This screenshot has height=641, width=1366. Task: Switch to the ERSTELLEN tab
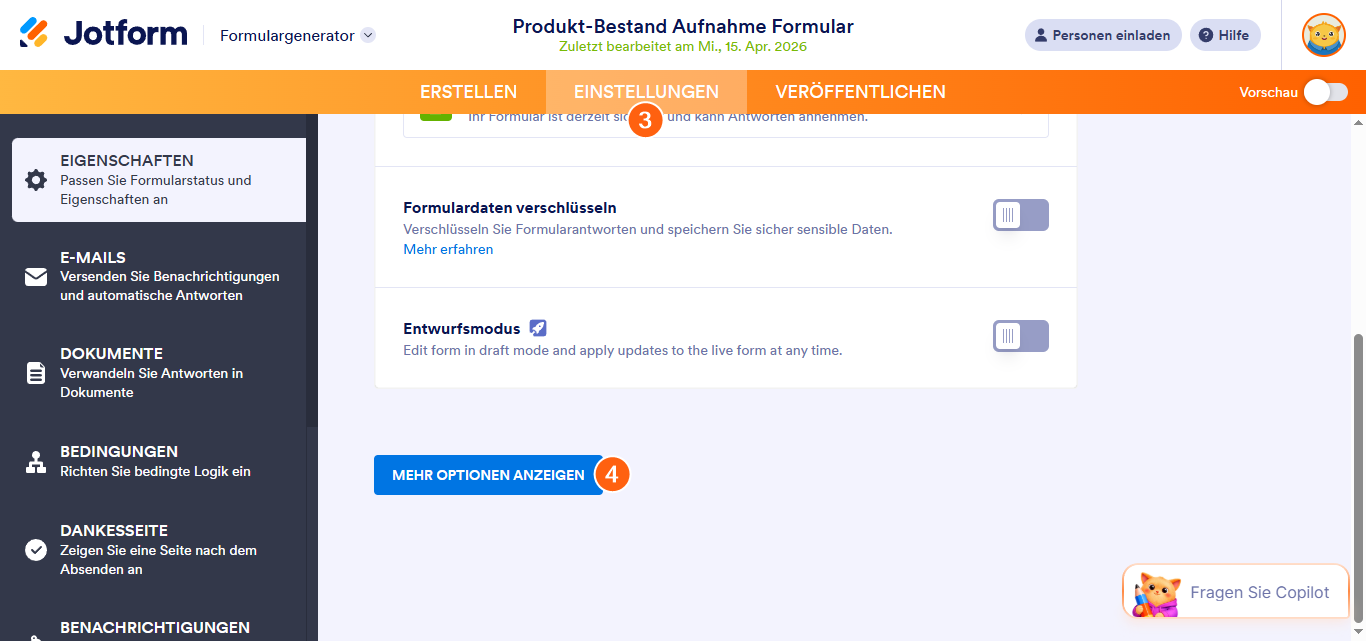point(468,91)
